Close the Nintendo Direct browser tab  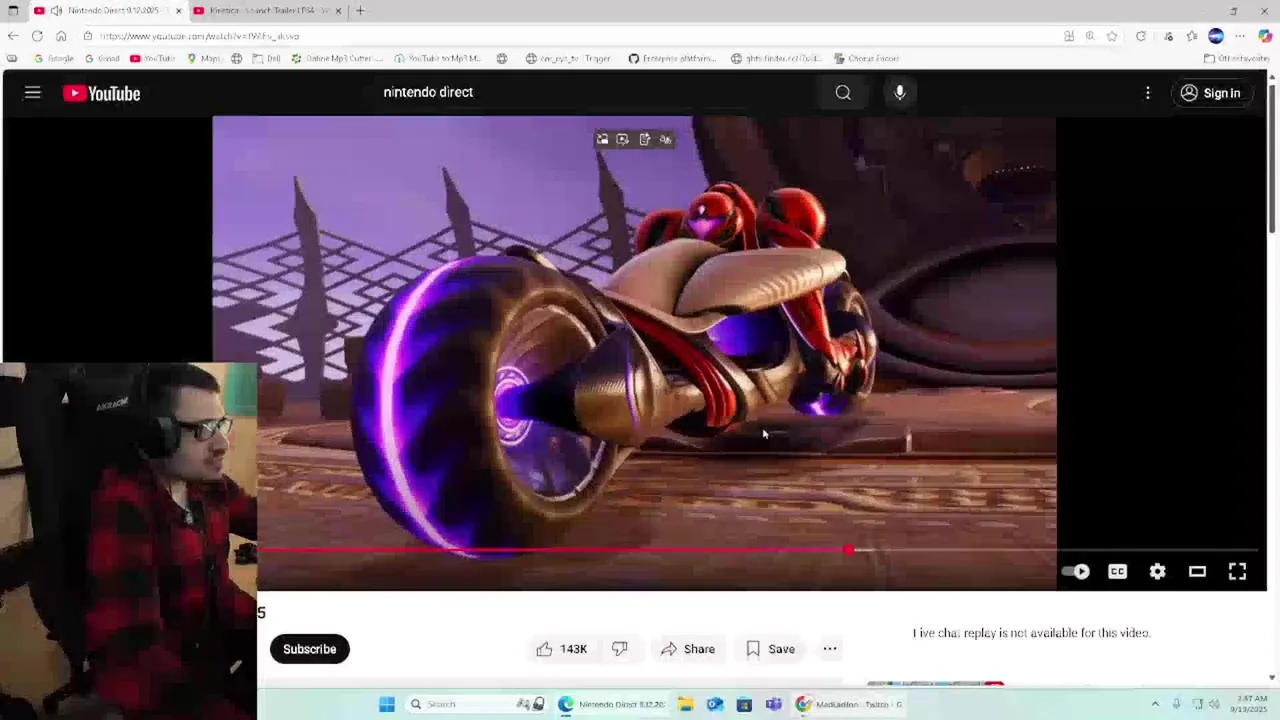coord(179,11)
